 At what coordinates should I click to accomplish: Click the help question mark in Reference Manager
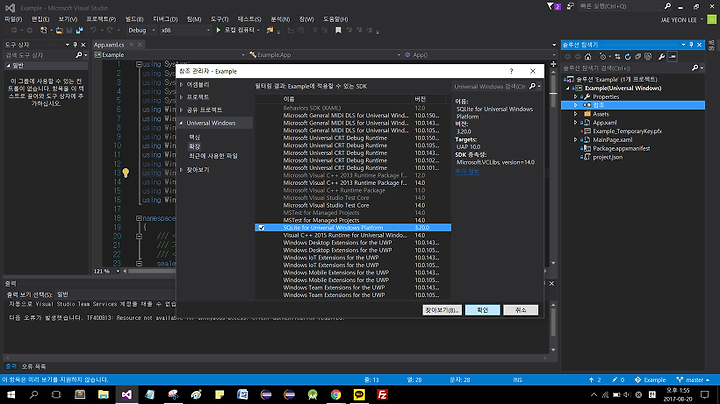[x=511, y=71]
